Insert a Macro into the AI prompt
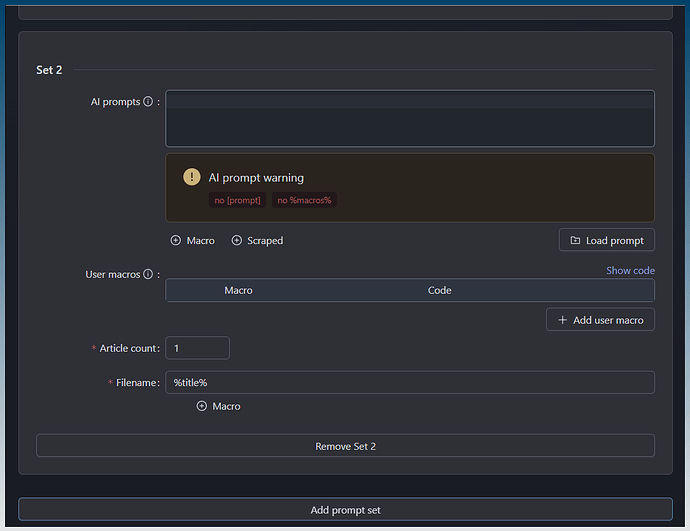This screenshot has width=690, height=531. click(x=193, y=241)
